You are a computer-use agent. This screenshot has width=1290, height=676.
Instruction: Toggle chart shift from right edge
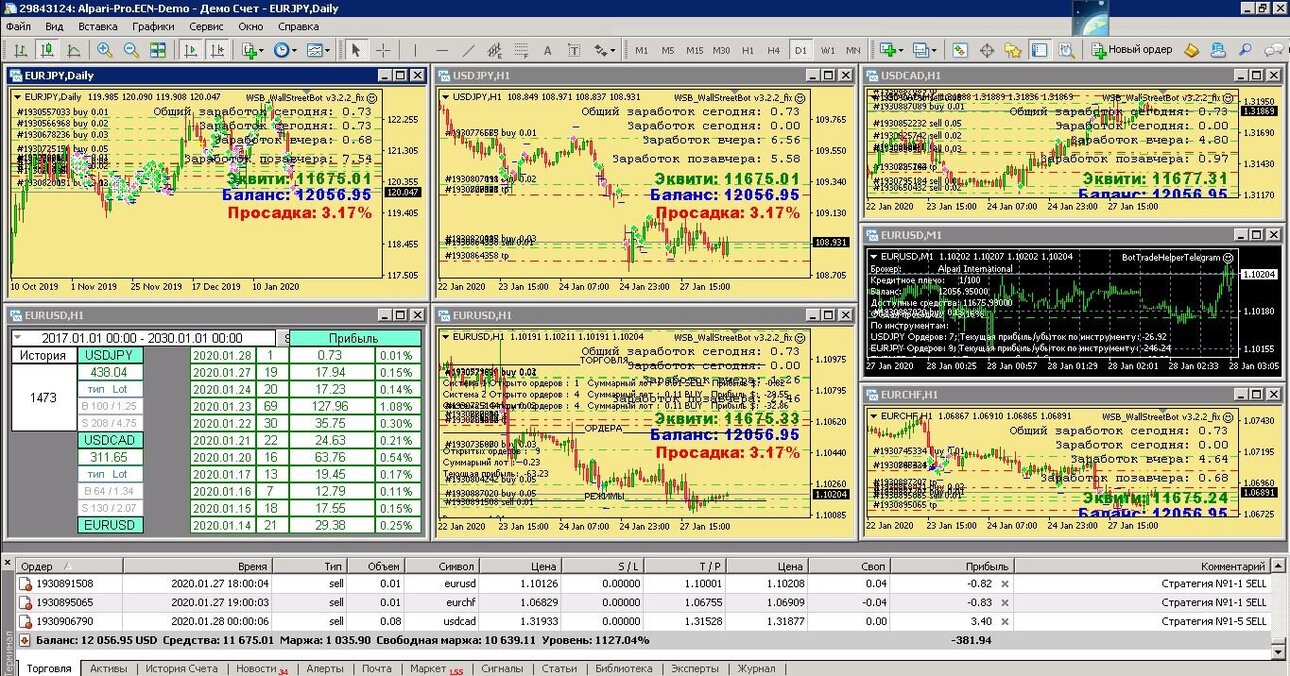pyautogui.click(x=217, y=50)
